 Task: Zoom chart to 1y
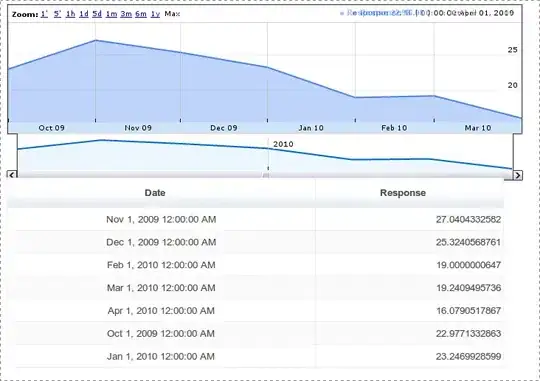click(155, 14)
